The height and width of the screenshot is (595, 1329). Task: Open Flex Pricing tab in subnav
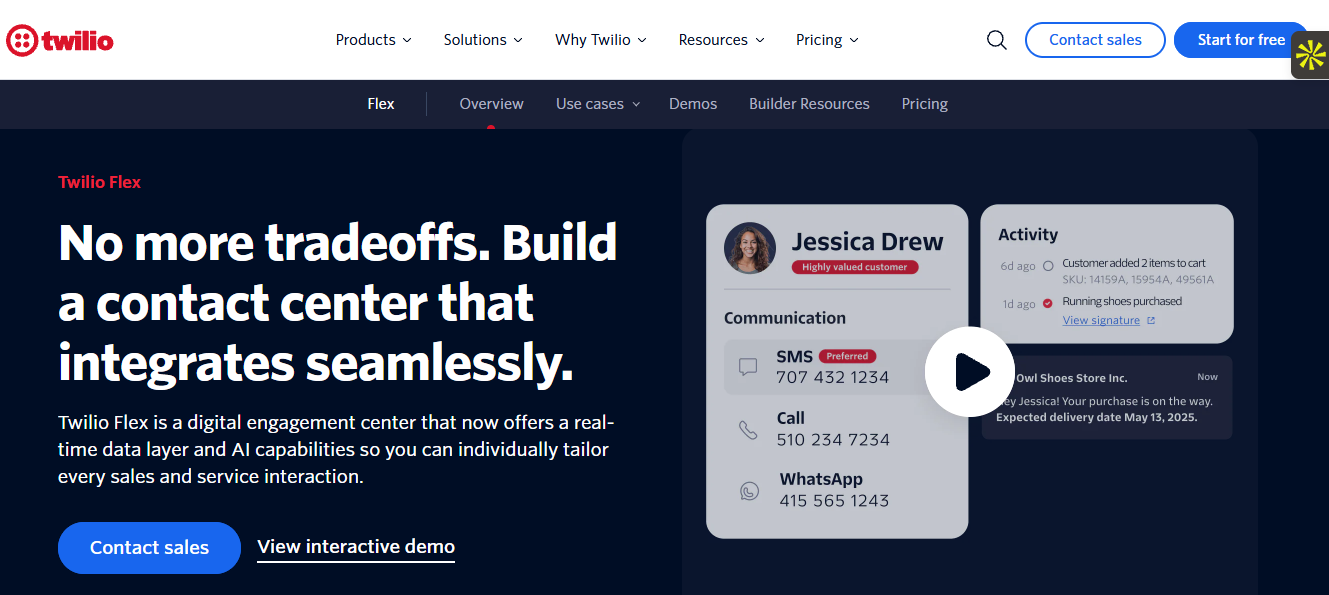[x=925, y=104]
